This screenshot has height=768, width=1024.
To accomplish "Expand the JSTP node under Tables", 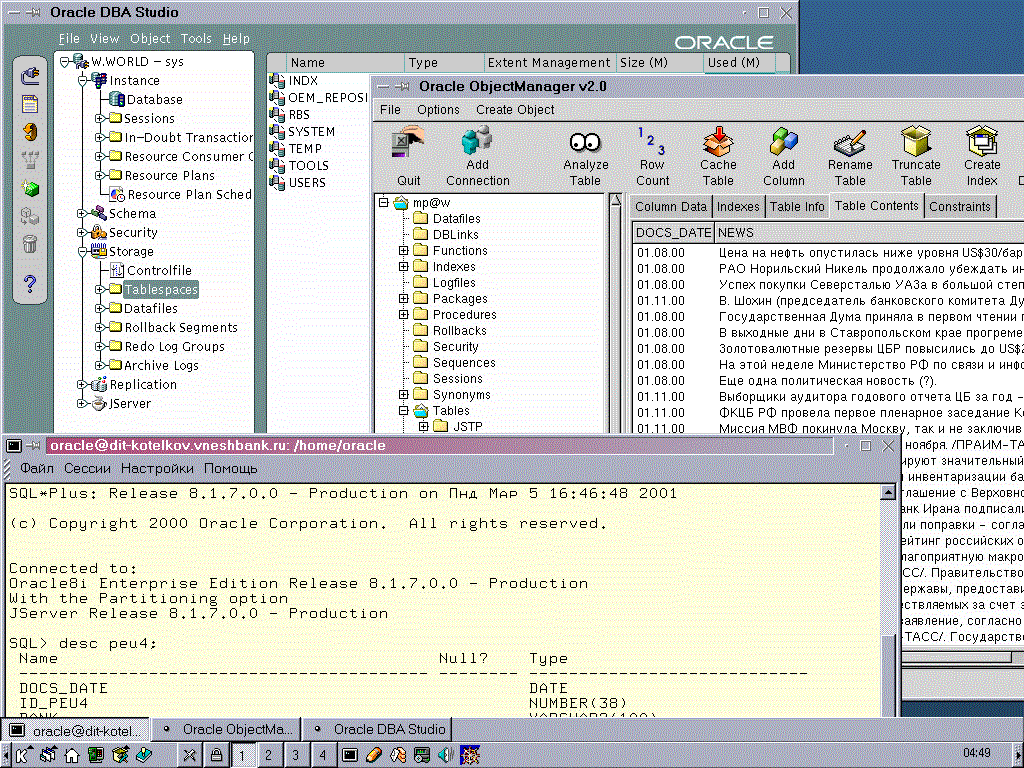I will (x=423, y=426).
